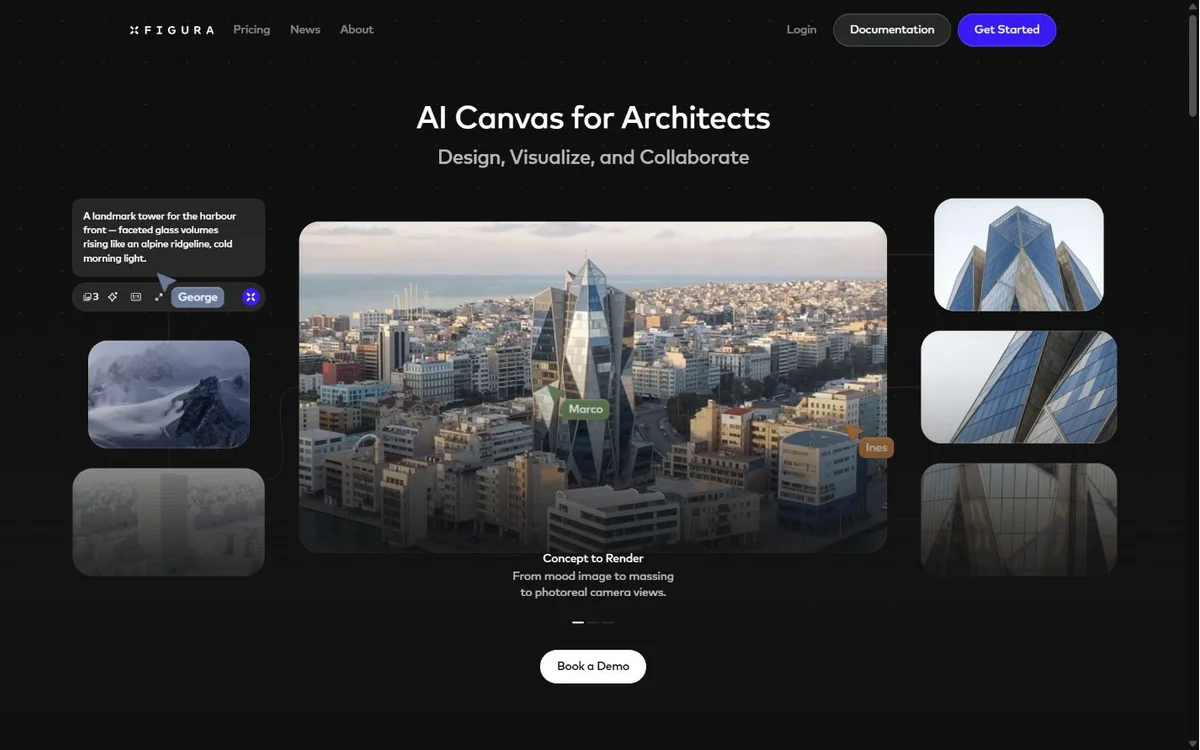Open the dim bottom-right facade thumbnail
The width and height of the screenshot is (1200, 750).
click(1019, 519)
